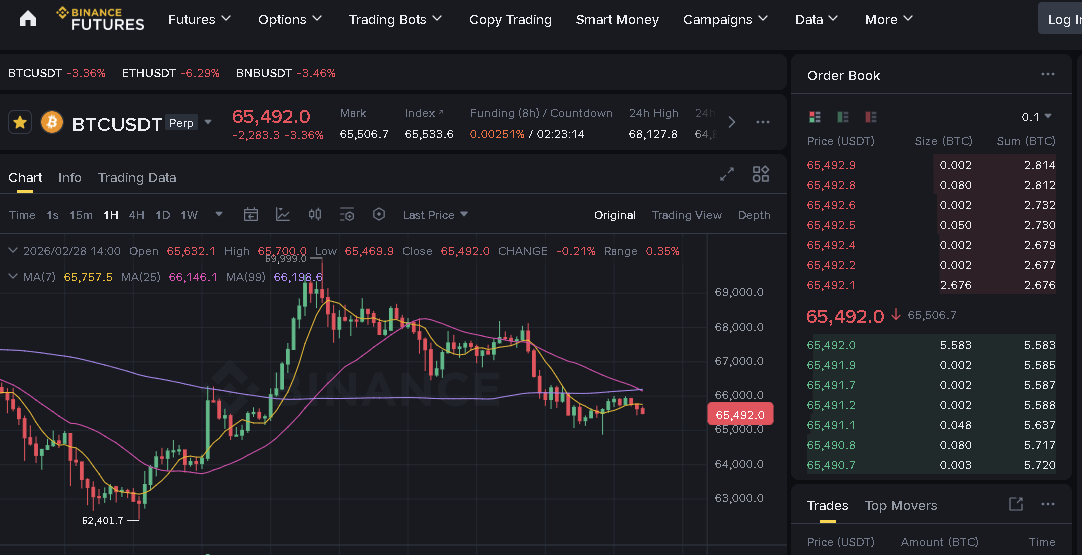Open the calendar date picker icon
Image resolution: width=1082 pixels, height=555 pixels.
pos(251,215)
